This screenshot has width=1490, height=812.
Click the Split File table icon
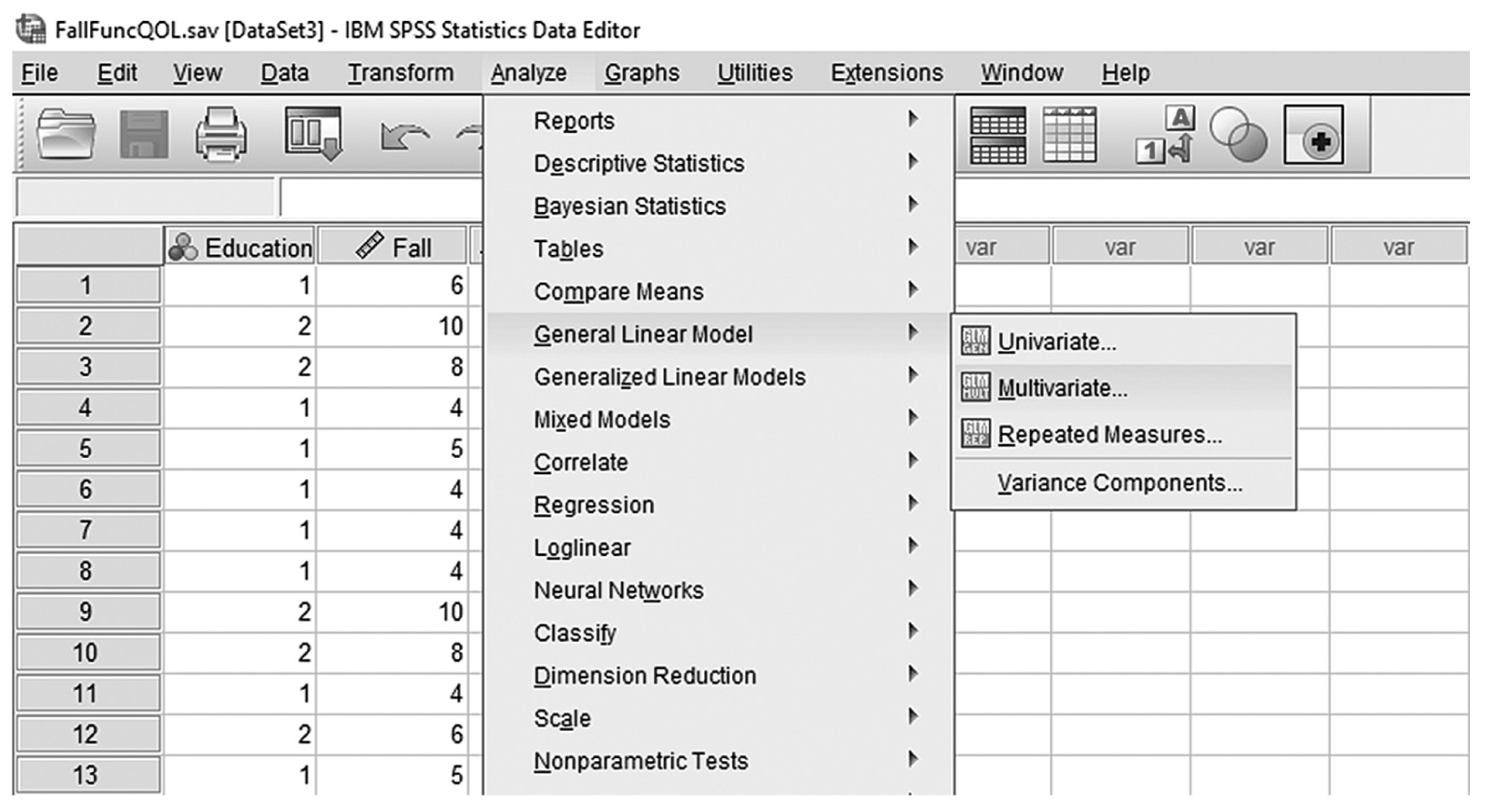click(997, 136)
